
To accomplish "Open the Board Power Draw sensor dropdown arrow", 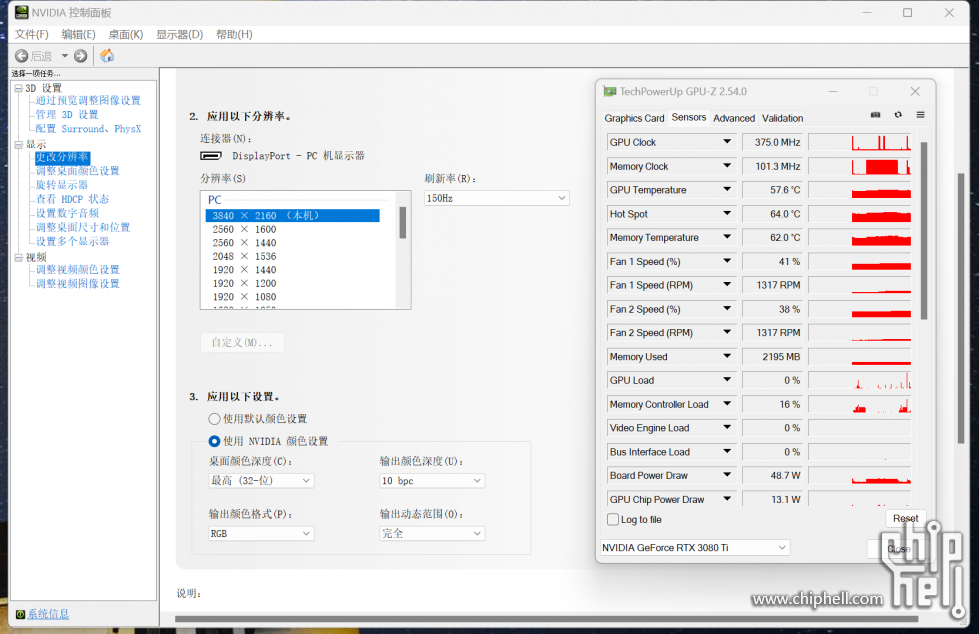I will click(x=727, y=475).
